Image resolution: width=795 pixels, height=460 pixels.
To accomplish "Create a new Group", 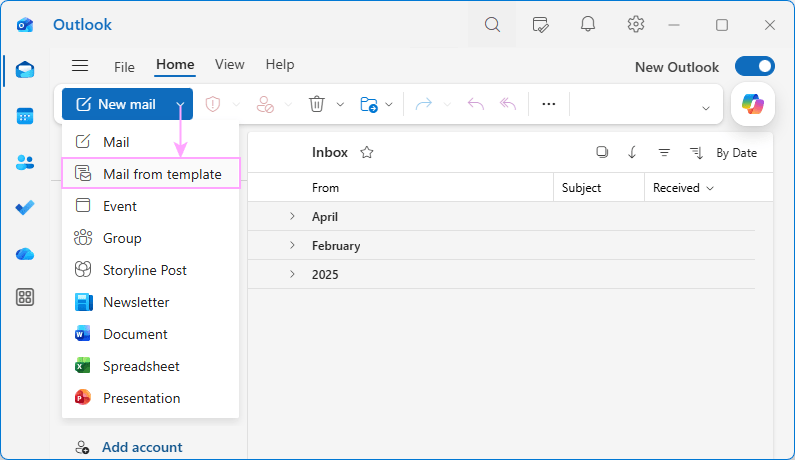I will 150,238.
